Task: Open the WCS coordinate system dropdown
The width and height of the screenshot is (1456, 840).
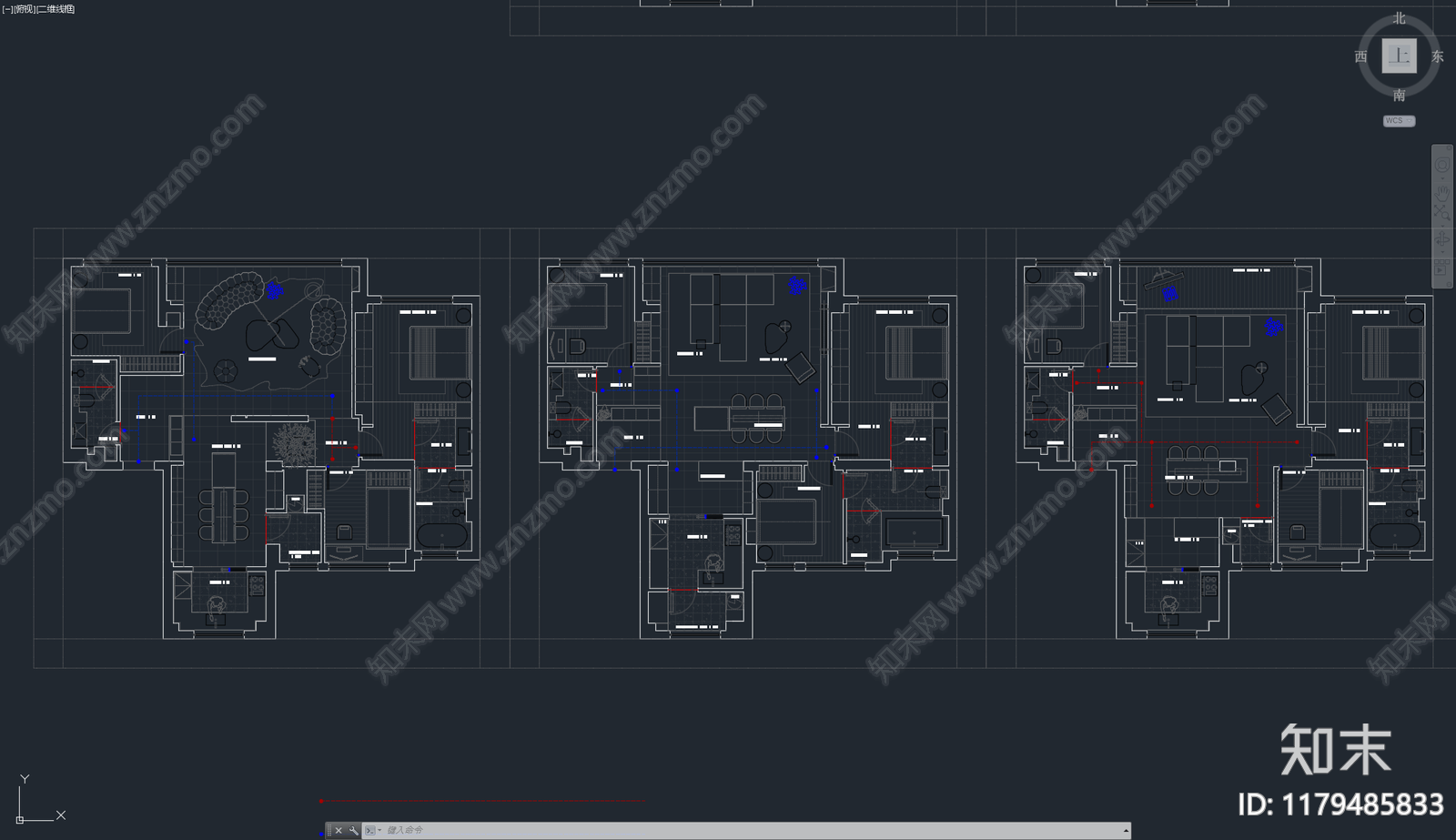Action: [x=1400, y=121]
